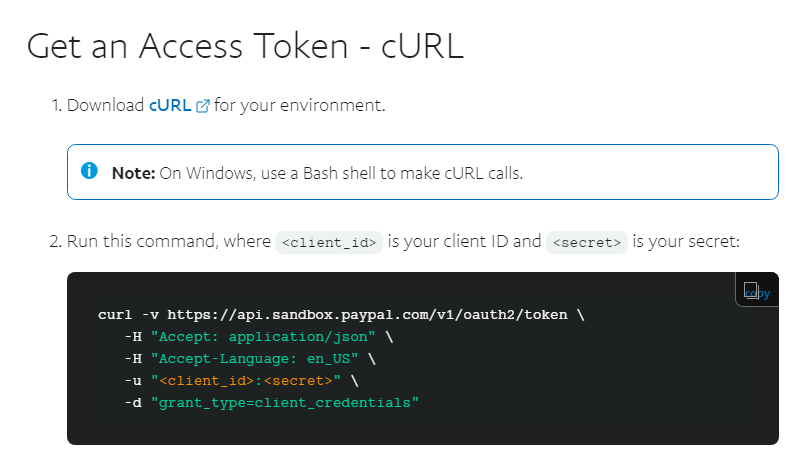Click the external link icon beside cURL
This screenshot has width=806, height=466.
pyautogui.click(x=203, y=106)
